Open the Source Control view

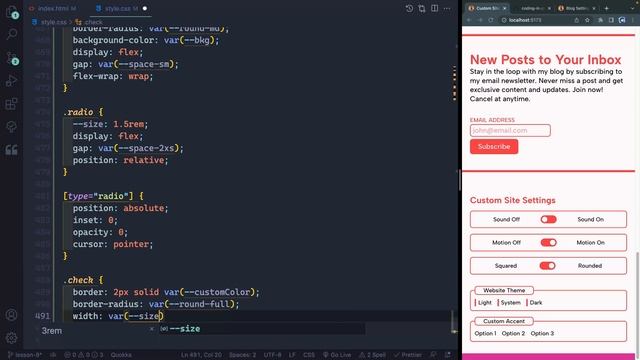[x=11, y=58]
